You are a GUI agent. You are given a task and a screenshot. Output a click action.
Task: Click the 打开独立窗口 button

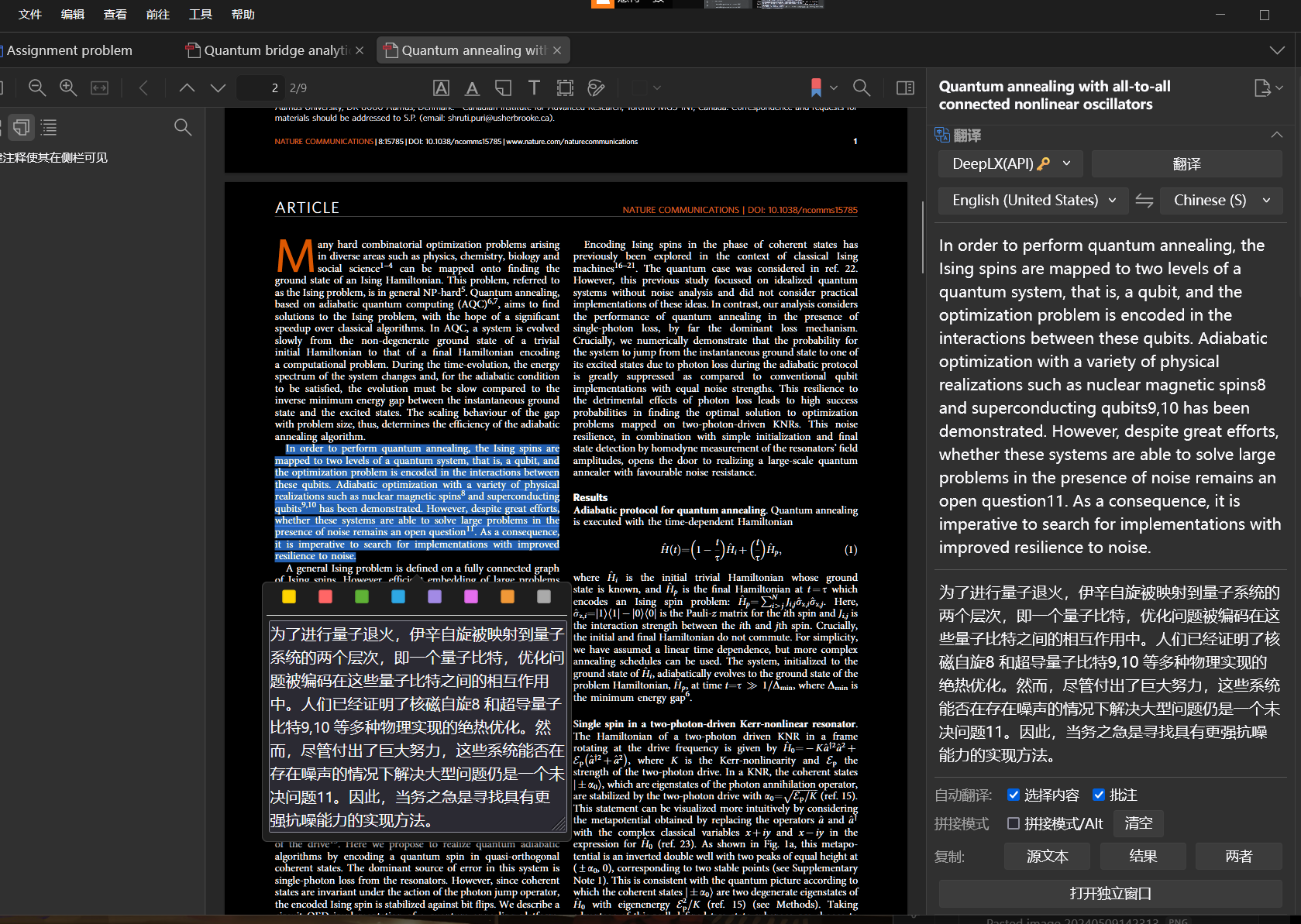coord(1110,893)
